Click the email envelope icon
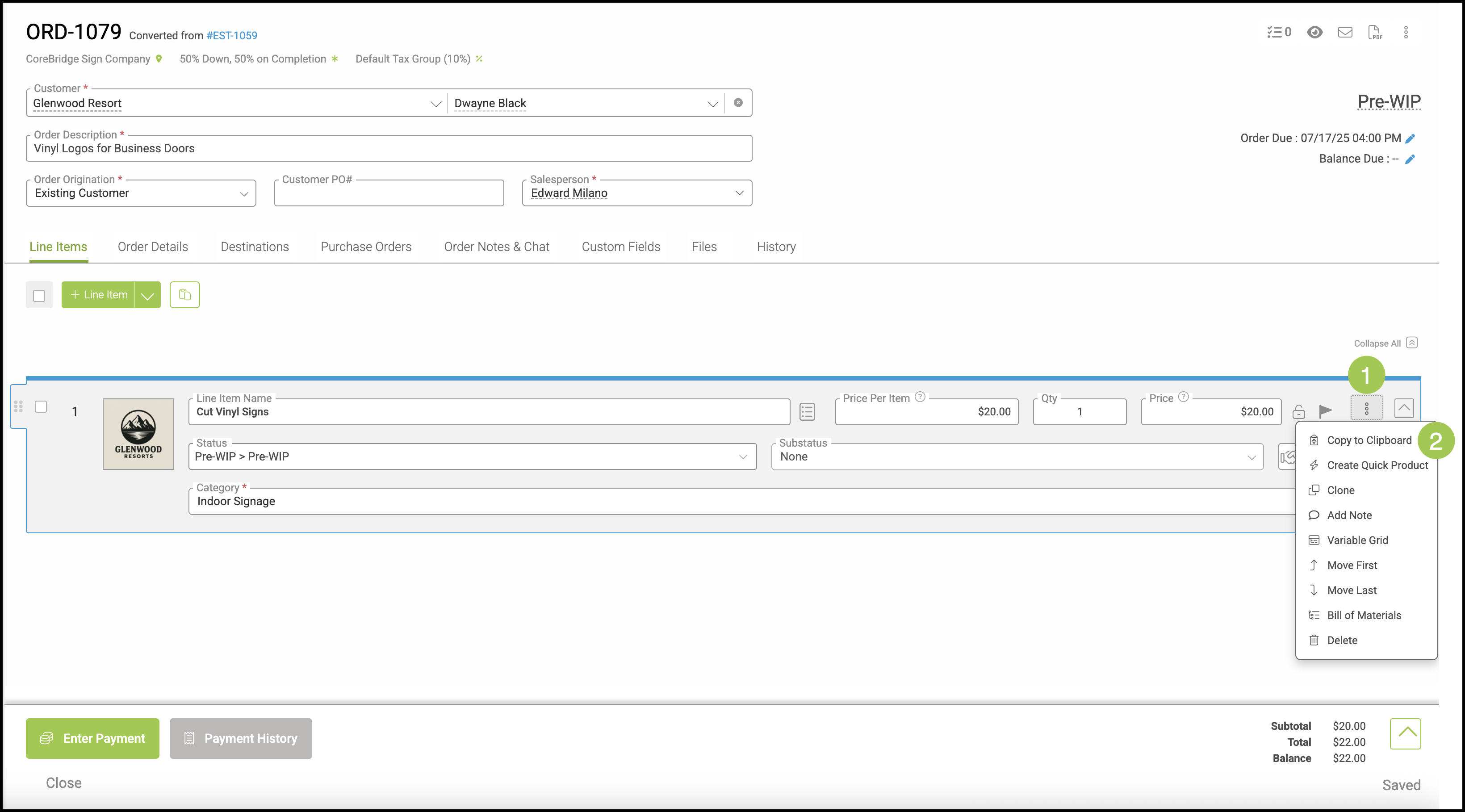The image size is (1465, 812). pyautogui.click(x=1345, y=33)
